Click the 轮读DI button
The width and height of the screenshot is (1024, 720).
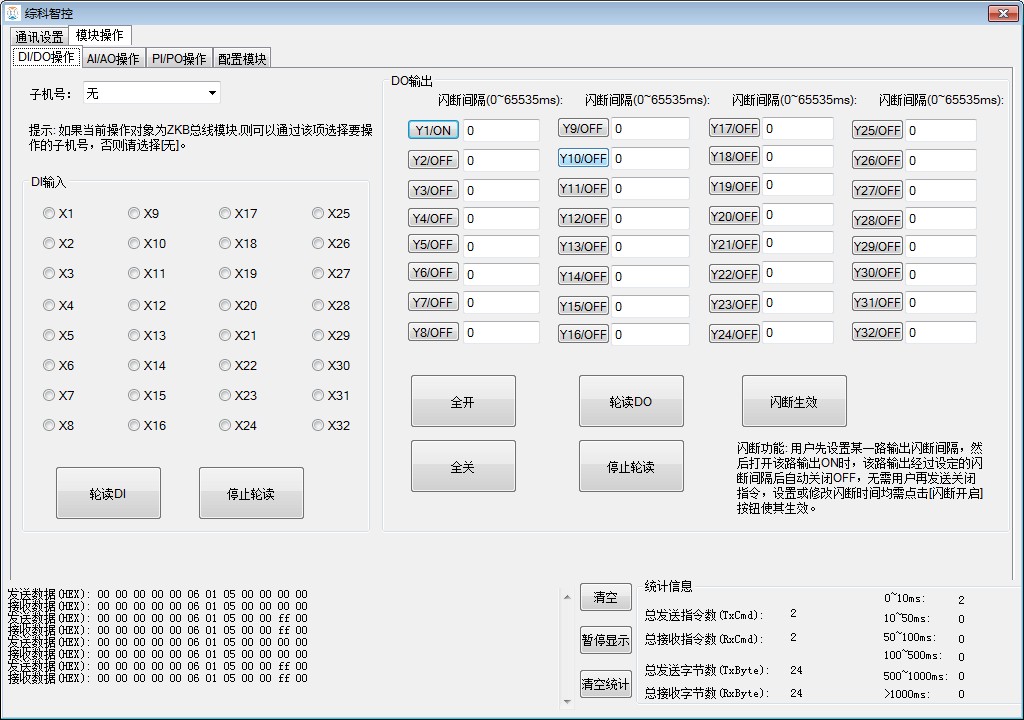coord(108,494)
